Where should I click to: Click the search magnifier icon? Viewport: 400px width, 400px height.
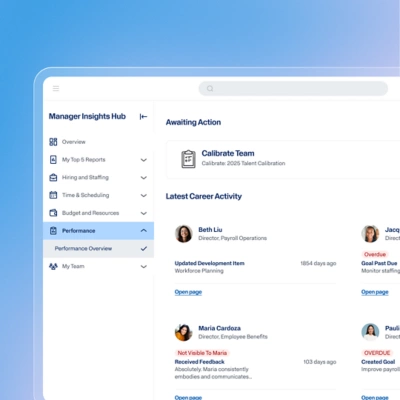pyautogui.click(x=210, y=89)
